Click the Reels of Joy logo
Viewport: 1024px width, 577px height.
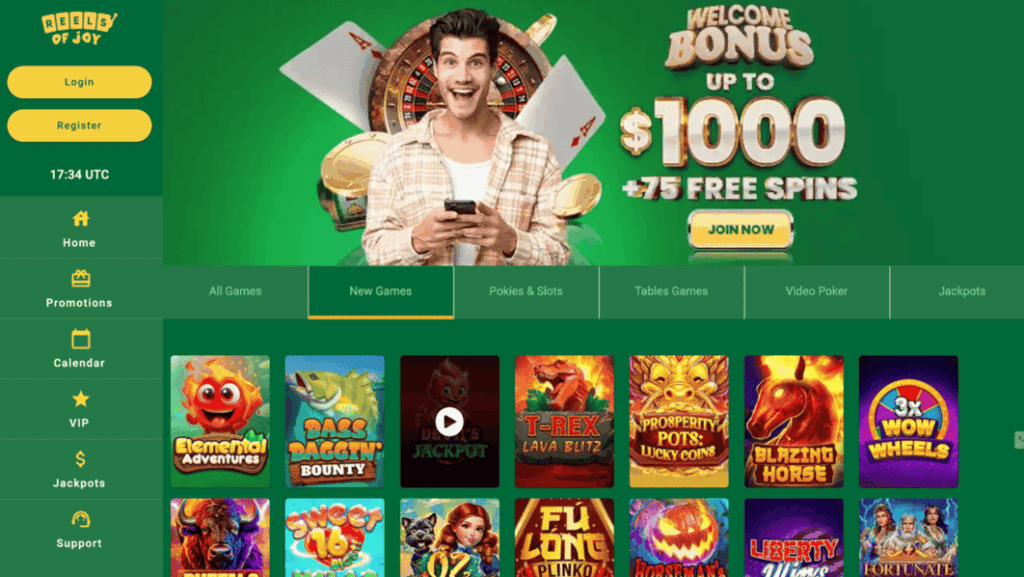click(79, 29)
